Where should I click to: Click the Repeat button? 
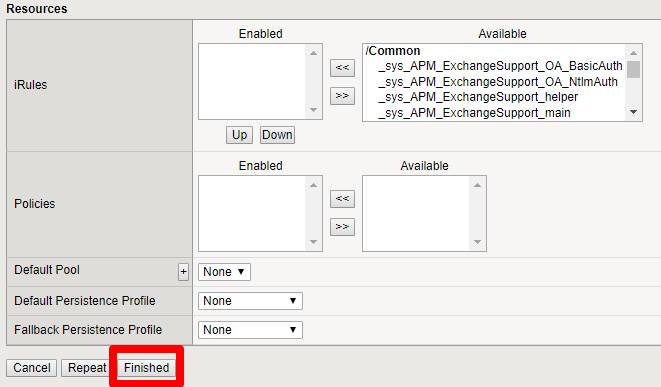click(87, 368)
